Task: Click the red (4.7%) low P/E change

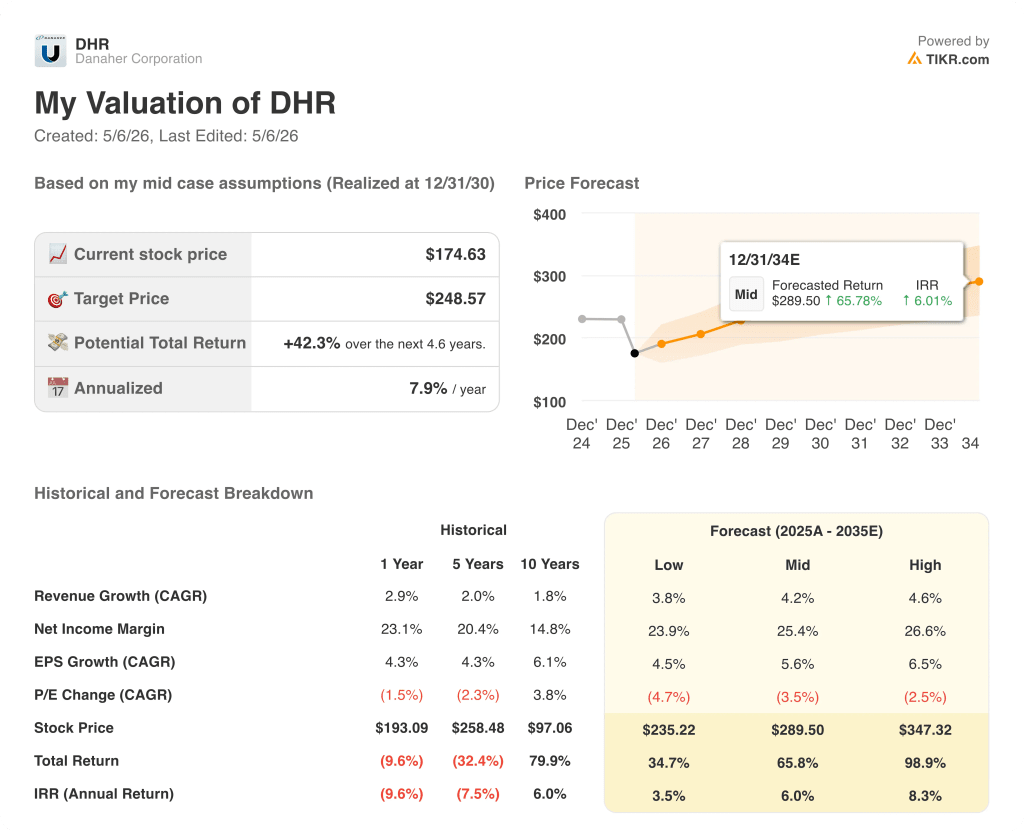Action: (x=669, y=697)
